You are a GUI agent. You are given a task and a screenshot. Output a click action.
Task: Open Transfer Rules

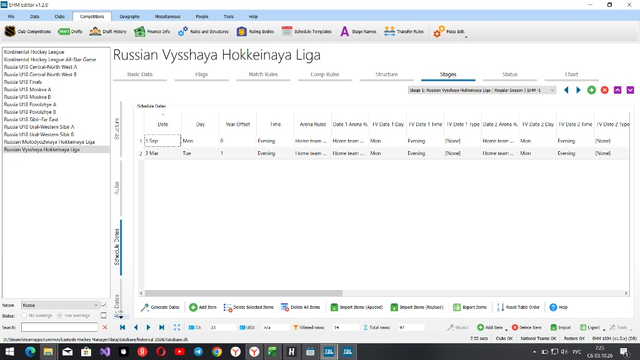[x=404, y=31]
